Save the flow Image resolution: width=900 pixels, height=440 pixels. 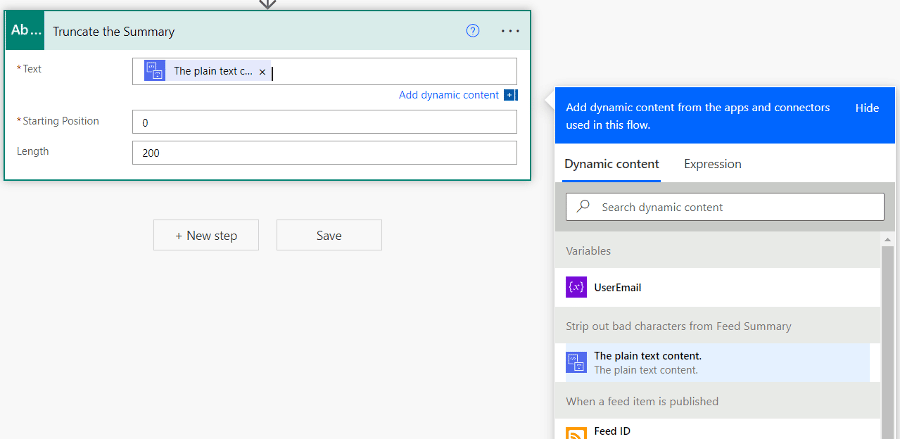329,235
